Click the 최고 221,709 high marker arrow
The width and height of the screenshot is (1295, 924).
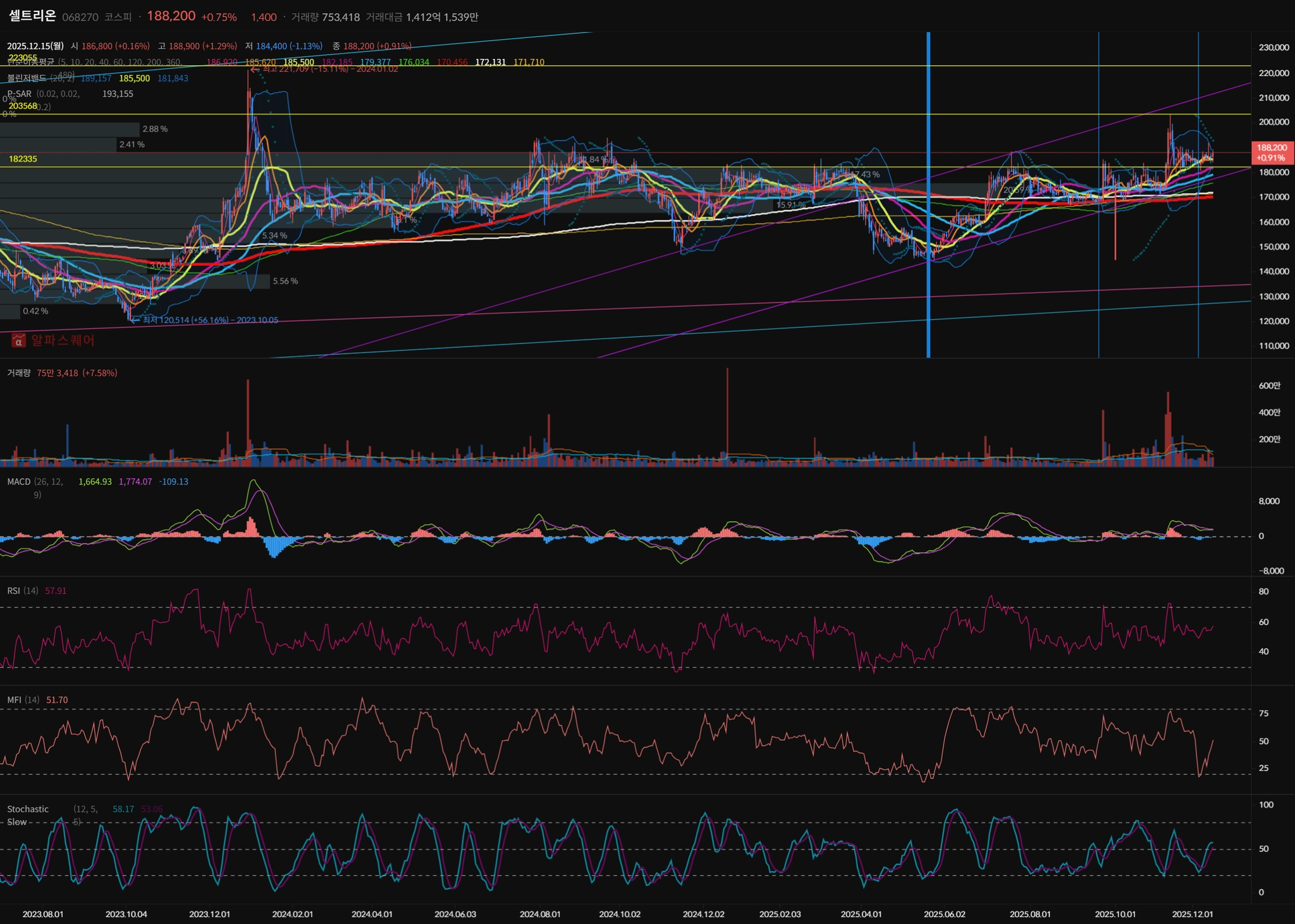pos(255,69)
